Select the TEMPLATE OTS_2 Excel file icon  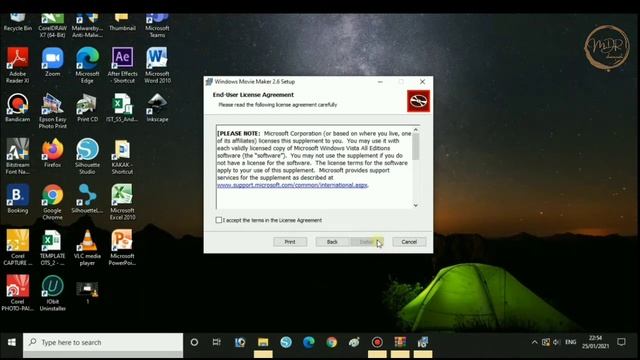52,247
